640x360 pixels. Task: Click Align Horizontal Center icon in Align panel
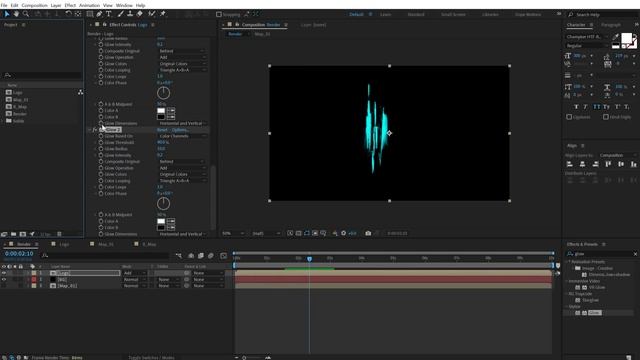(582, 164)
